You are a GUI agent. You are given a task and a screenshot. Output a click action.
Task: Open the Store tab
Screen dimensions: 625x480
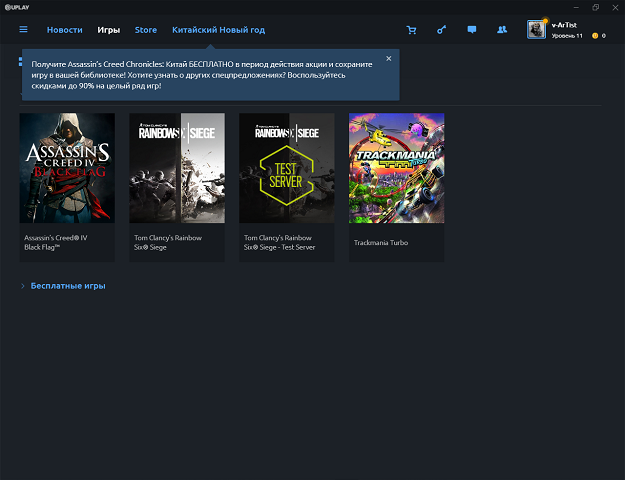tap(146, 30)
